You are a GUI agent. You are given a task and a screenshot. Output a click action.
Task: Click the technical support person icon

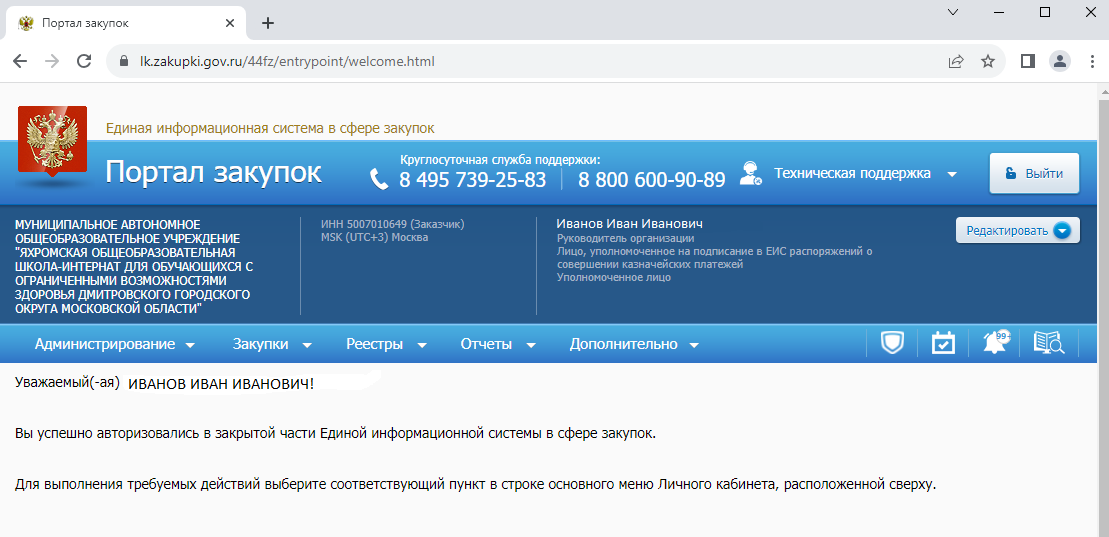tap(750, 174)
